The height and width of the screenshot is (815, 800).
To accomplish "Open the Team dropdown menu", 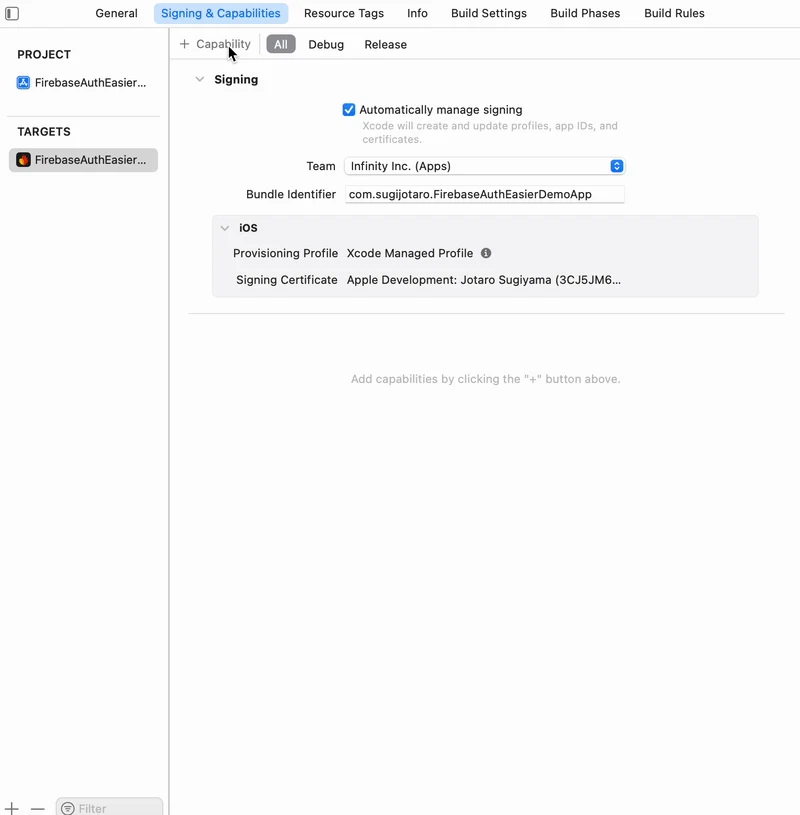I will coord(484,166).
